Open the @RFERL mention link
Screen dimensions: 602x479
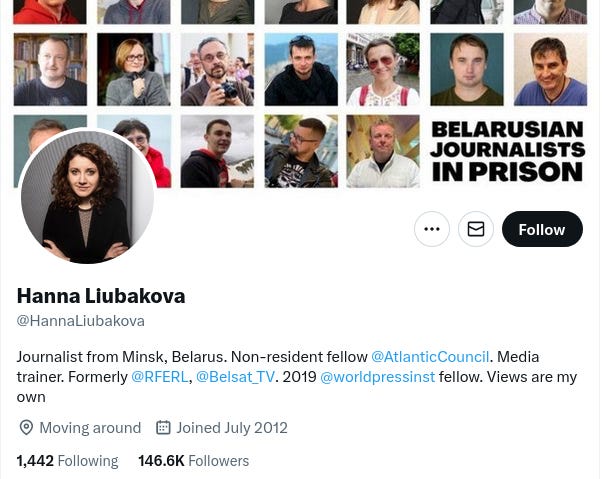(159, 377)
